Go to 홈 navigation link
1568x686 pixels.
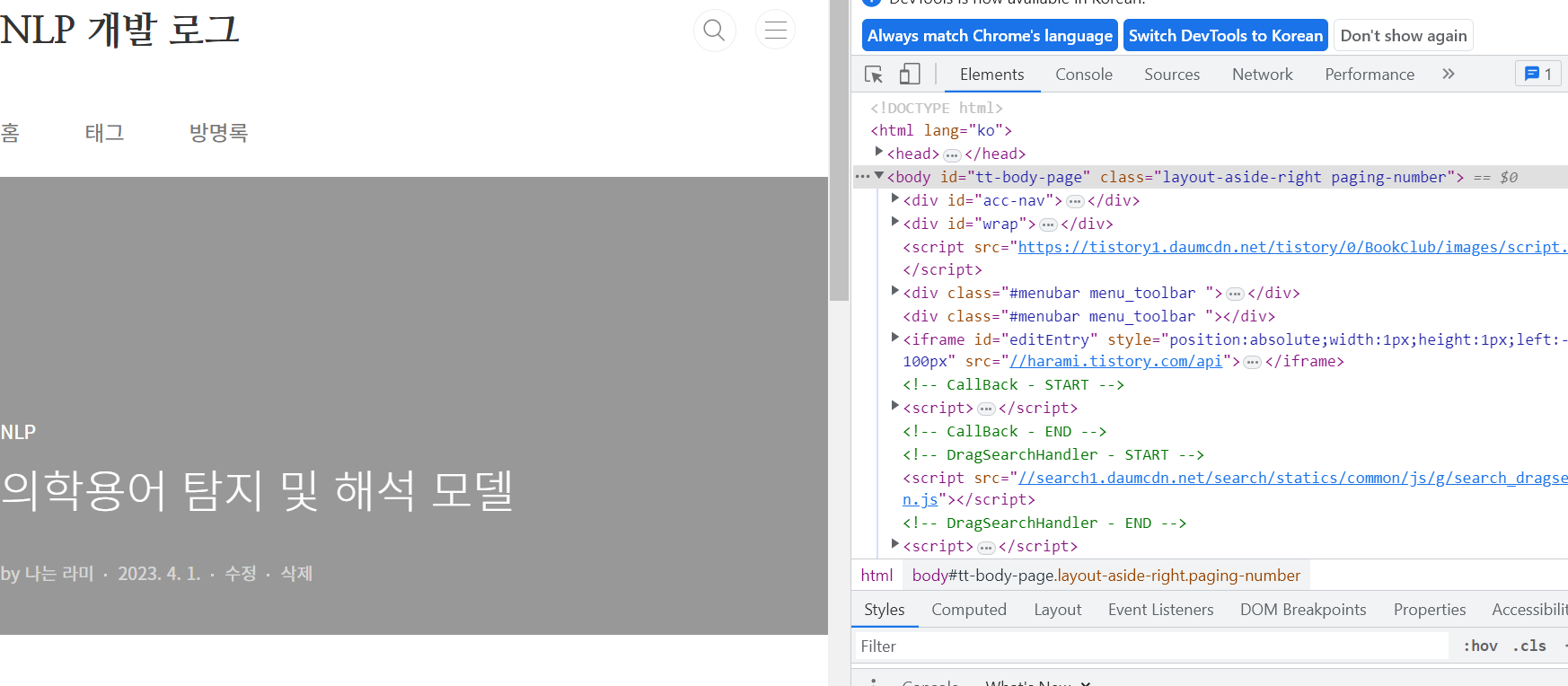pyautogui.click(x=10, y=133)
